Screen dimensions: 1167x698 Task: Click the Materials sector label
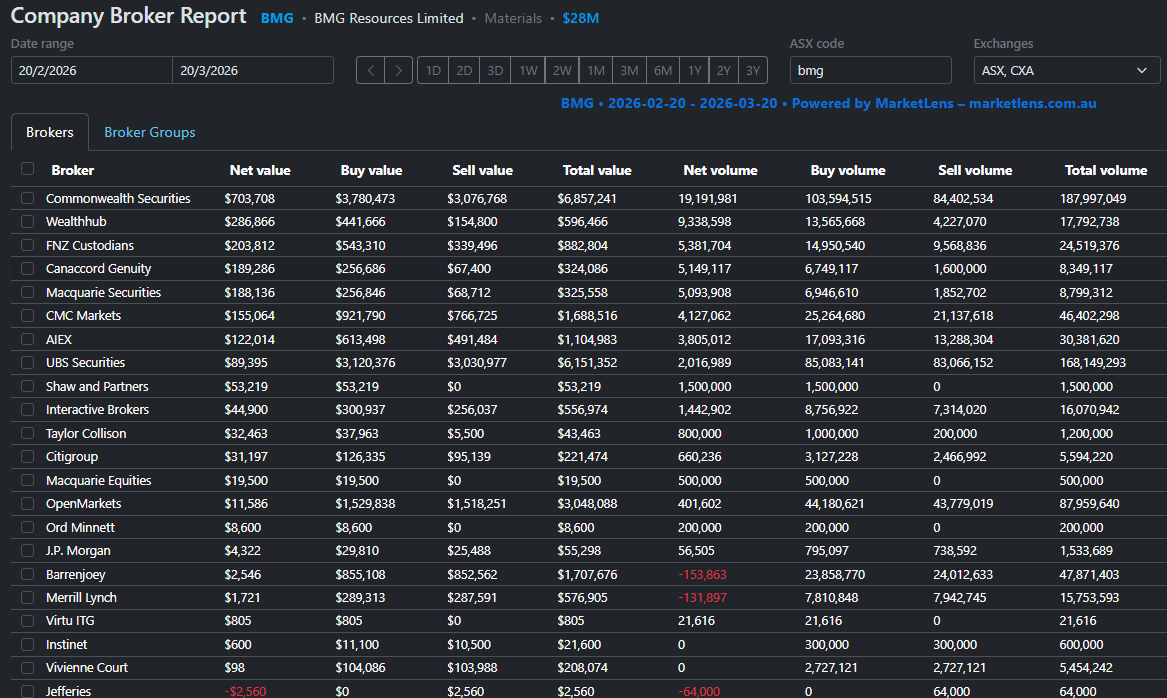pyautogui.click(x=513, y=19)
